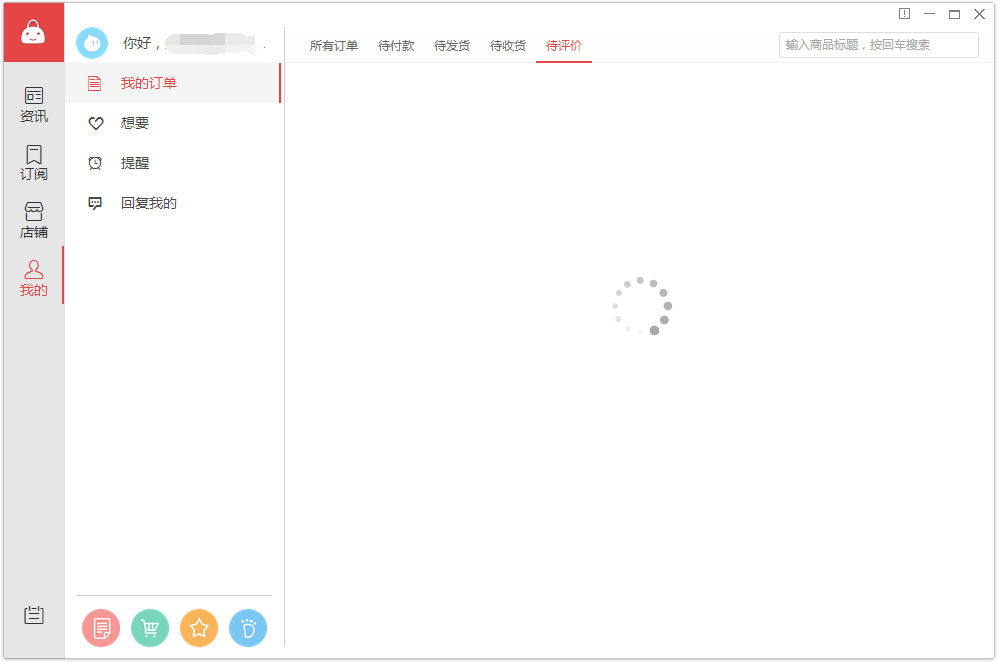The height and width of the screenshot is (662, 998).
Task: Click the orange star favorites icon
Action: tap(199, 628)
